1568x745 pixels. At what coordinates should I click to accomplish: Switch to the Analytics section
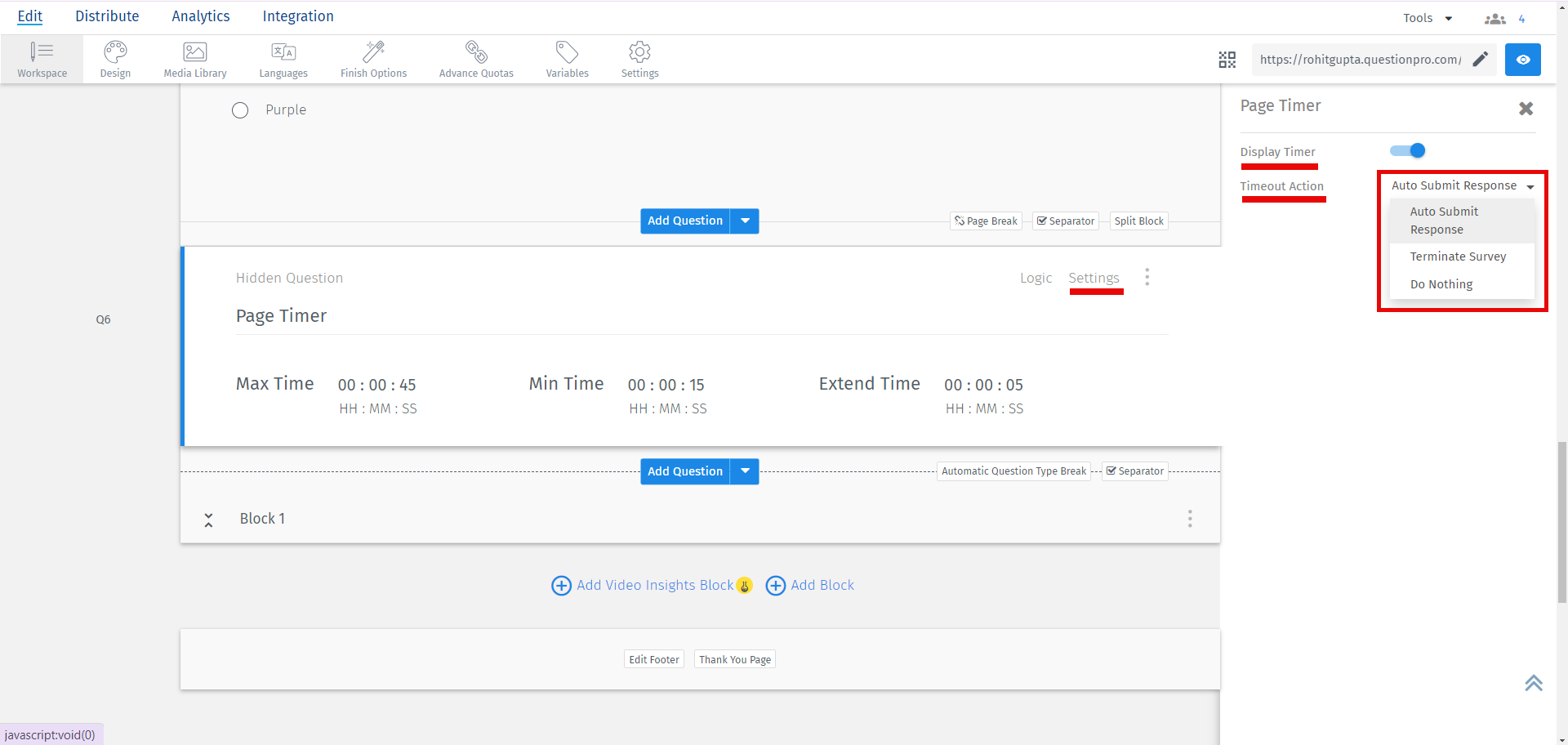tap(200, 16)
